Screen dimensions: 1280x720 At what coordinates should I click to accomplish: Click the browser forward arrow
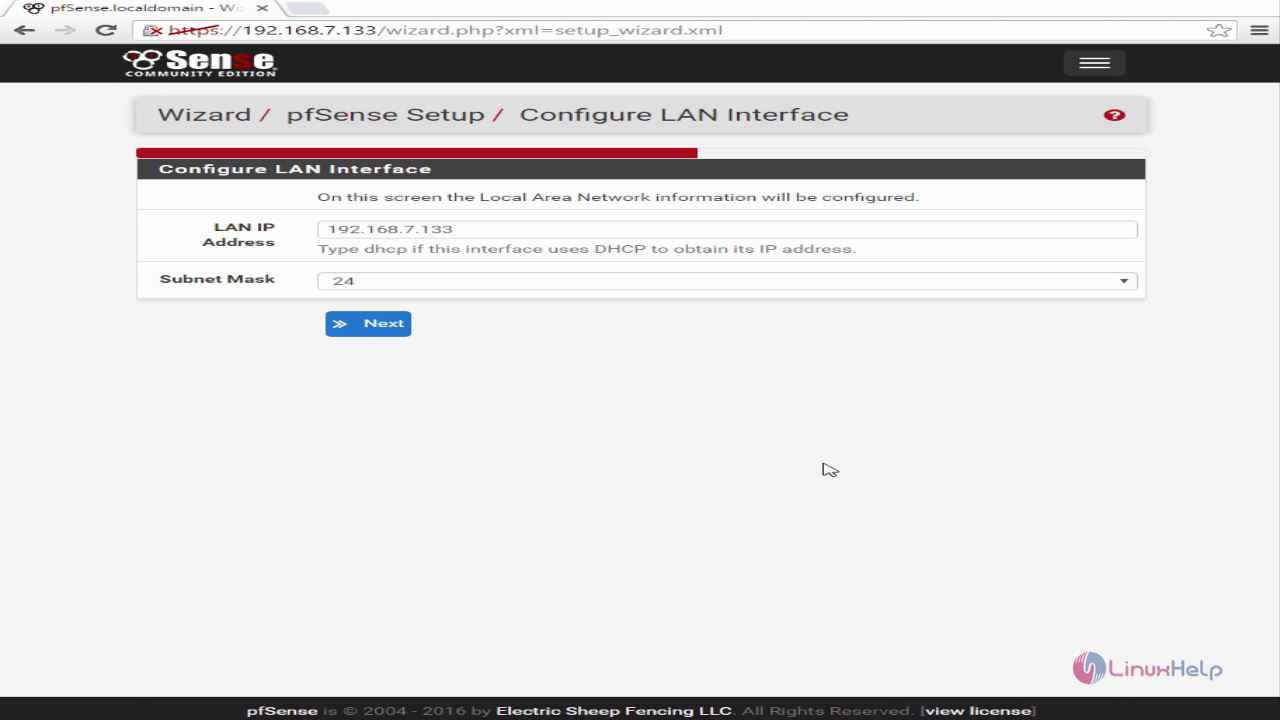coord(65,30)
